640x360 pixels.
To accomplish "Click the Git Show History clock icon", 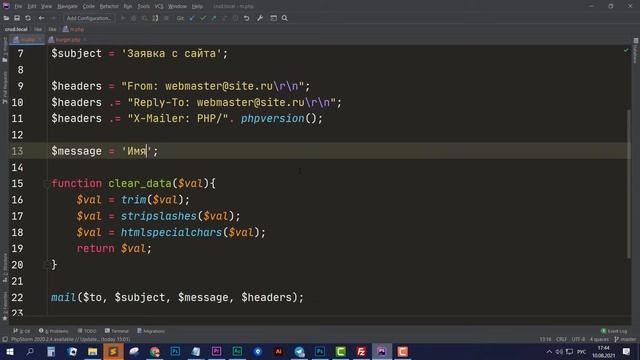I will coord(236,18).
